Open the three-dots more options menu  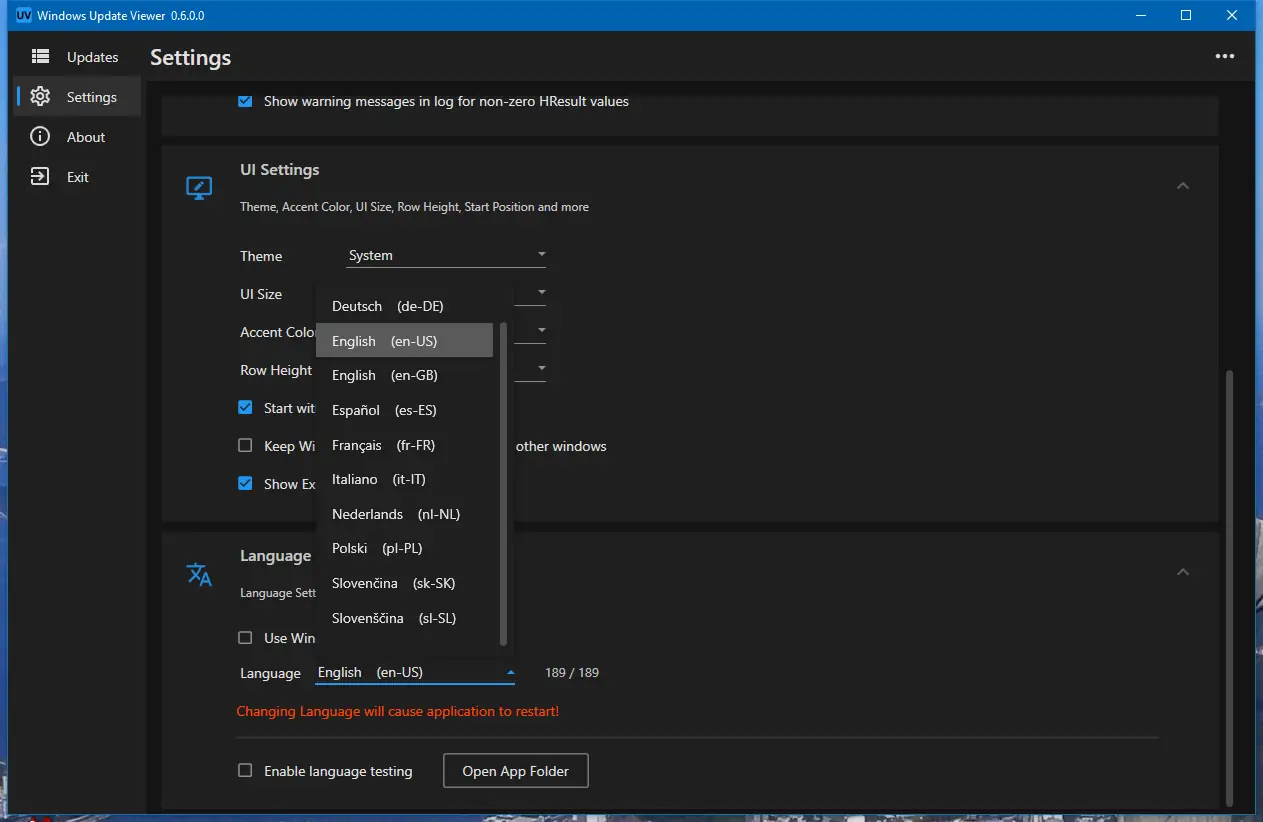(x=1224, y=57)
